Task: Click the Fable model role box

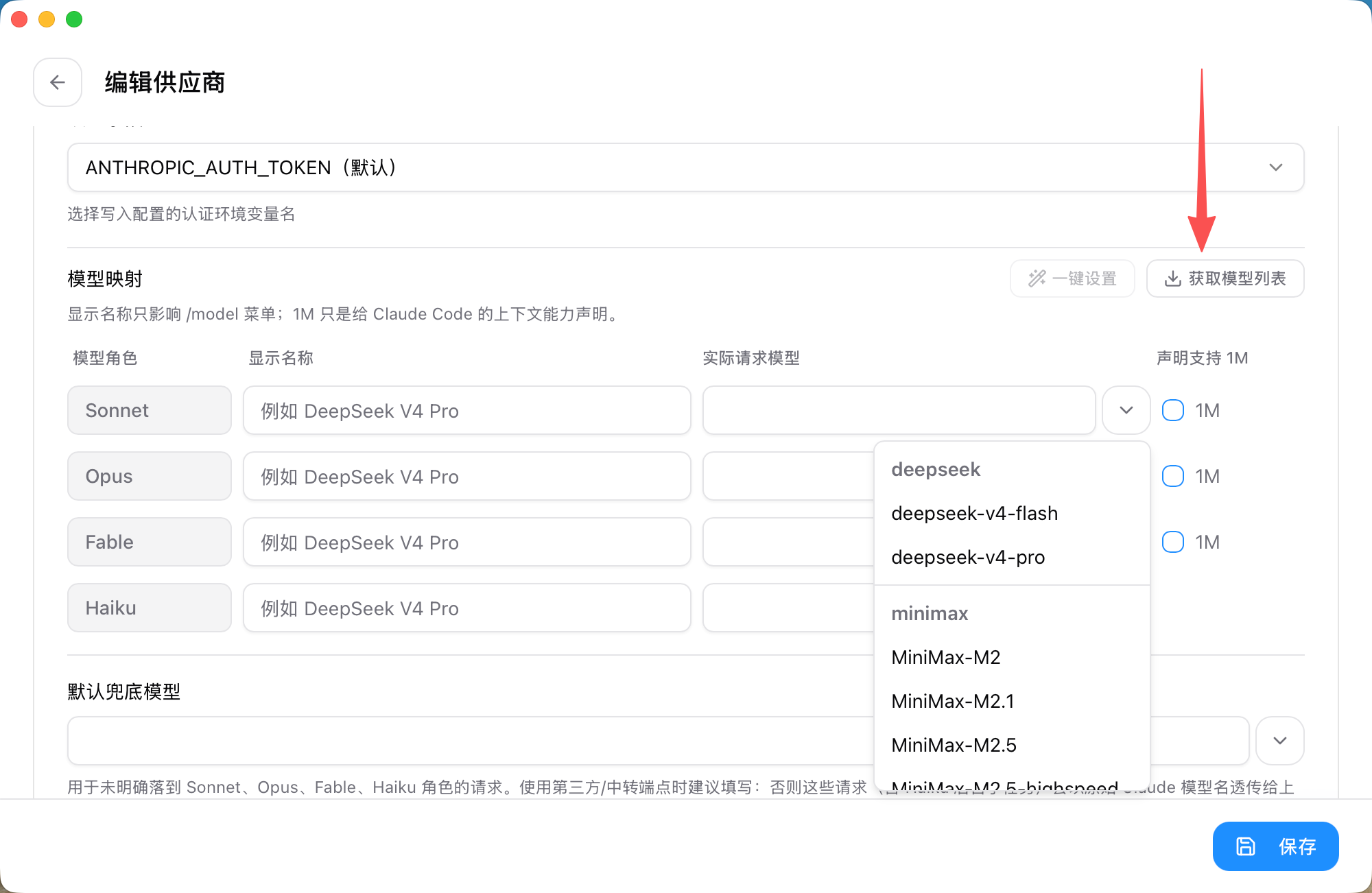Action: click(150, 542)
